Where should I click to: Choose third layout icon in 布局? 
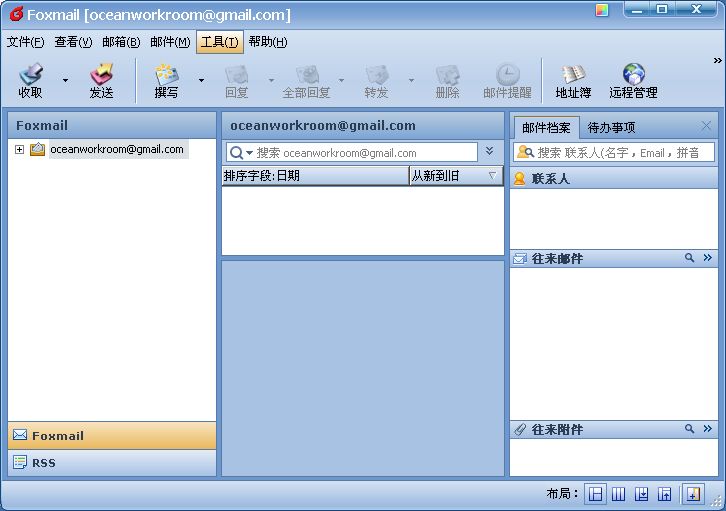pyautogui.click(x=641, y=494)
